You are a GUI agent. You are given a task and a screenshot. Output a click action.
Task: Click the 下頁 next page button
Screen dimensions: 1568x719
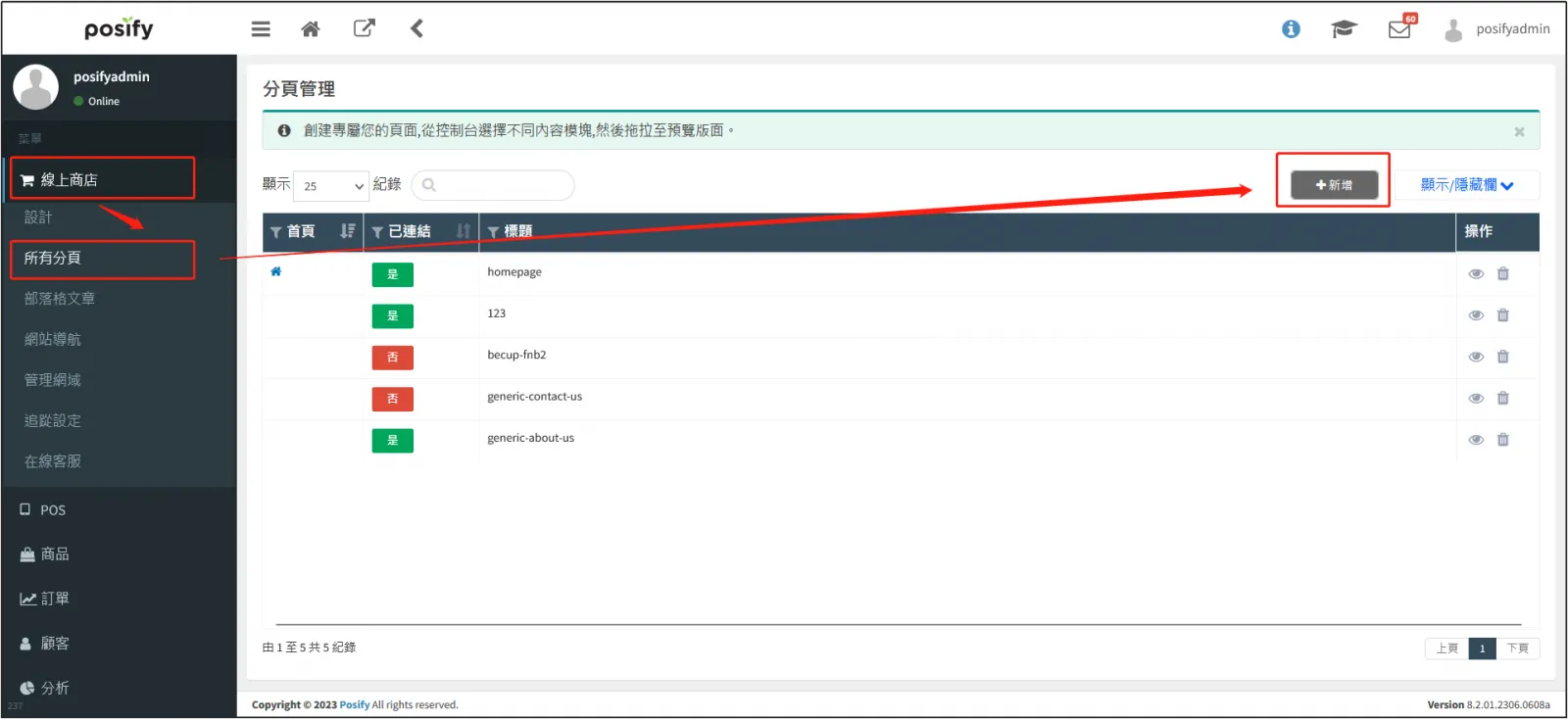[x=1517, y=648]
